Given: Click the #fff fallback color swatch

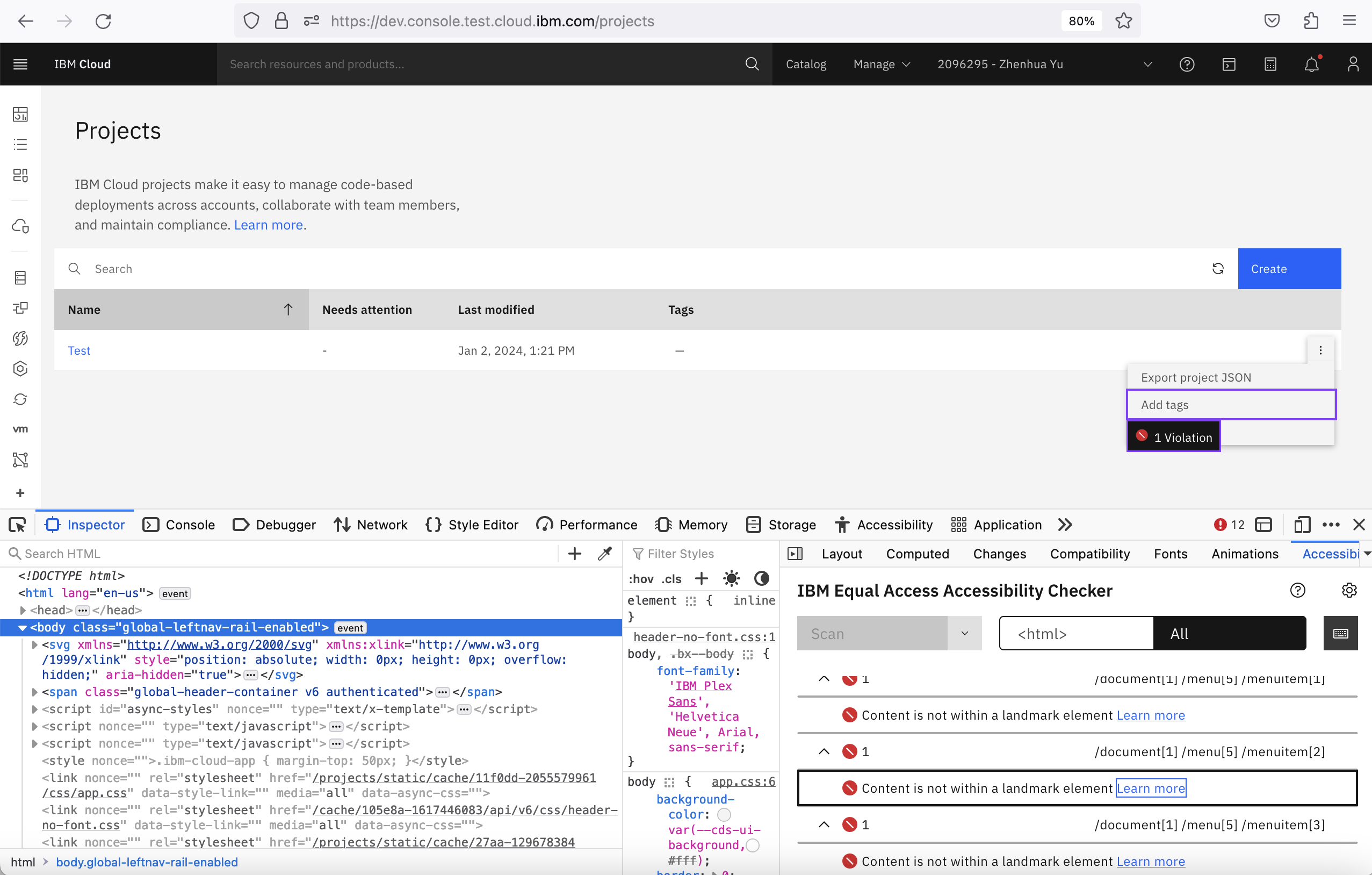Looking at the screenshot, I should coord(753,845).
